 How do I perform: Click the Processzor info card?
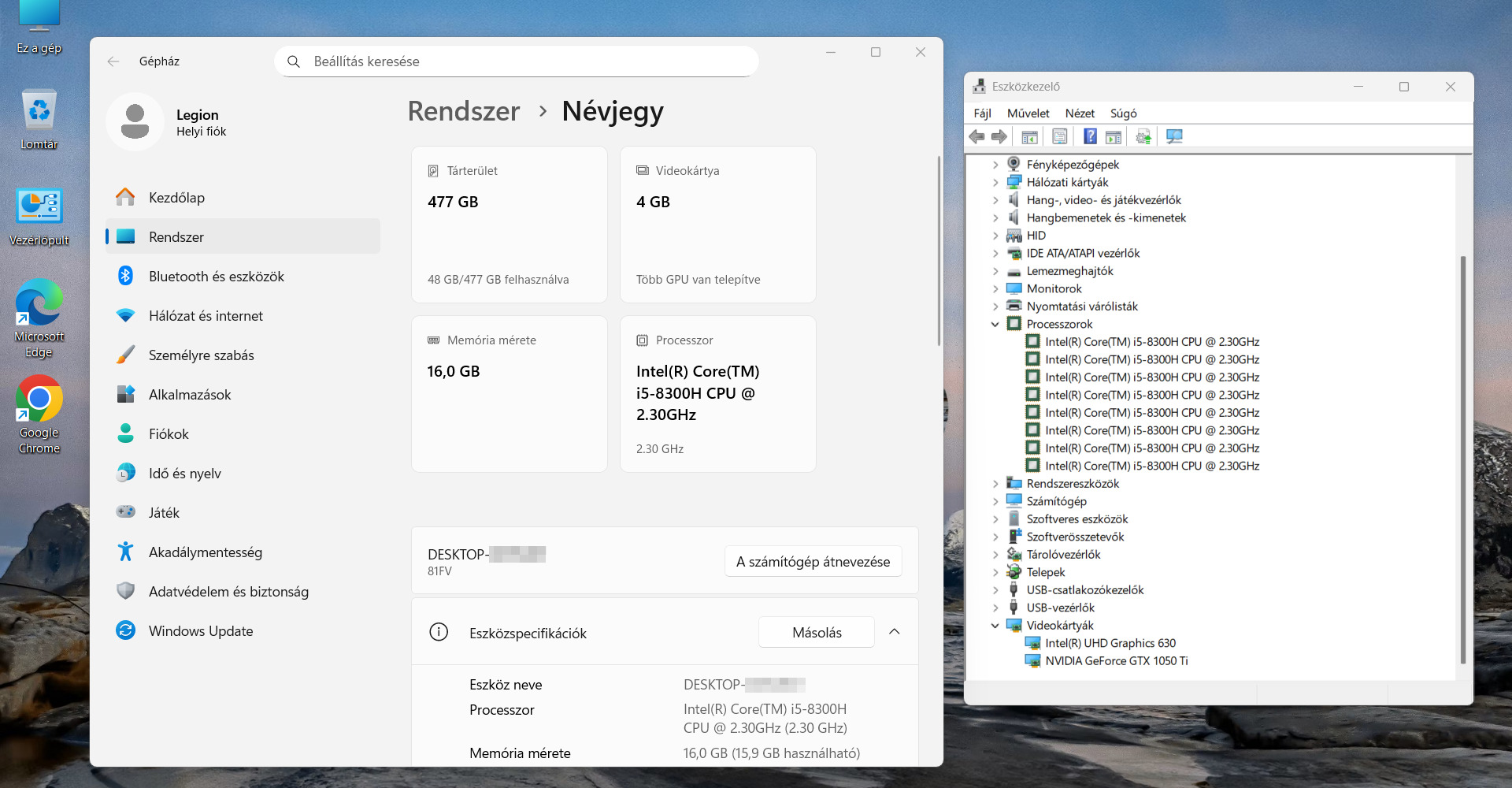pos(718,394)
